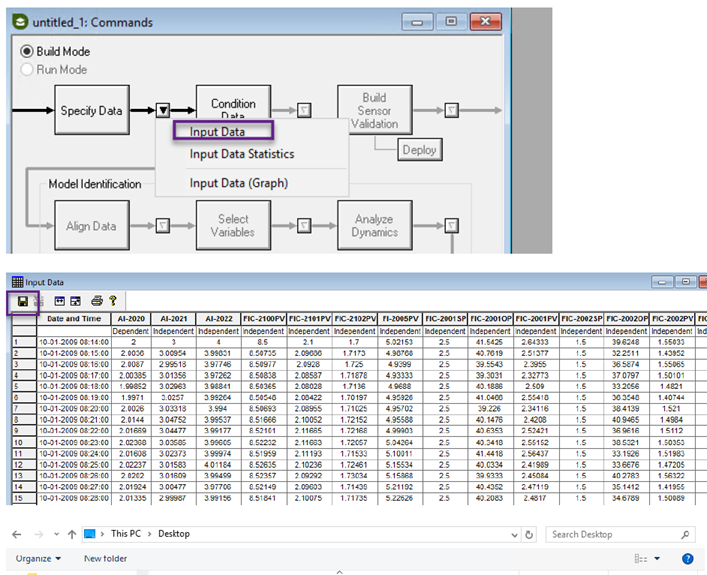Click the search magnifier icon in Search Desktop
The image size is (707, 575).
685,535
